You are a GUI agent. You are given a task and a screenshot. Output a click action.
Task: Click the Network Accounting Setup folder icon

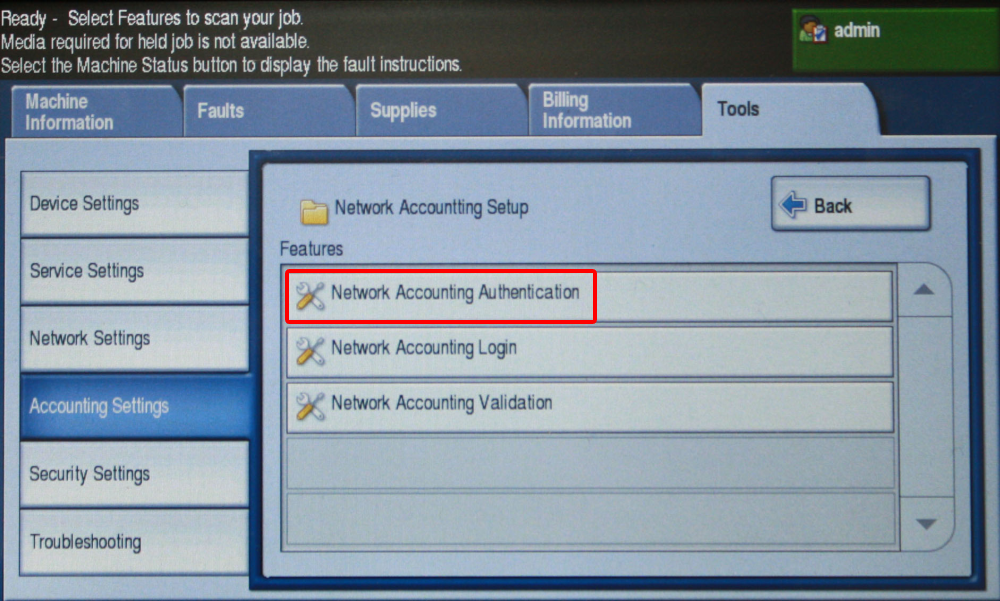coord(315,211)
